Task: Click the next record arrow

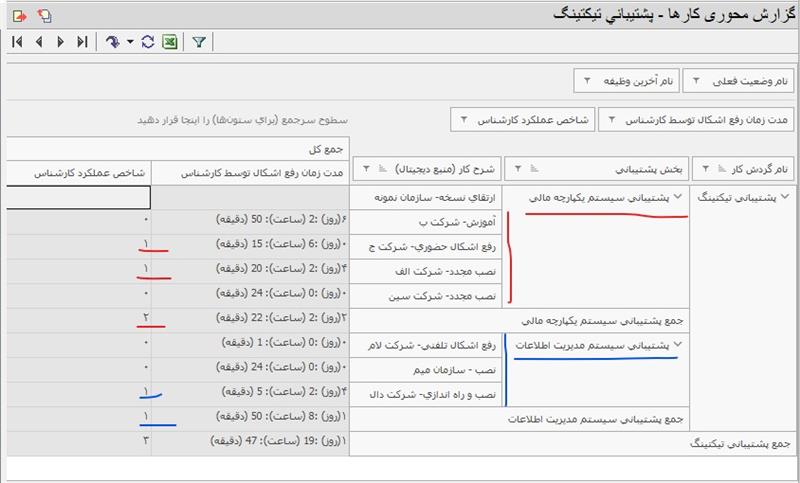Action: pos(60,43)
